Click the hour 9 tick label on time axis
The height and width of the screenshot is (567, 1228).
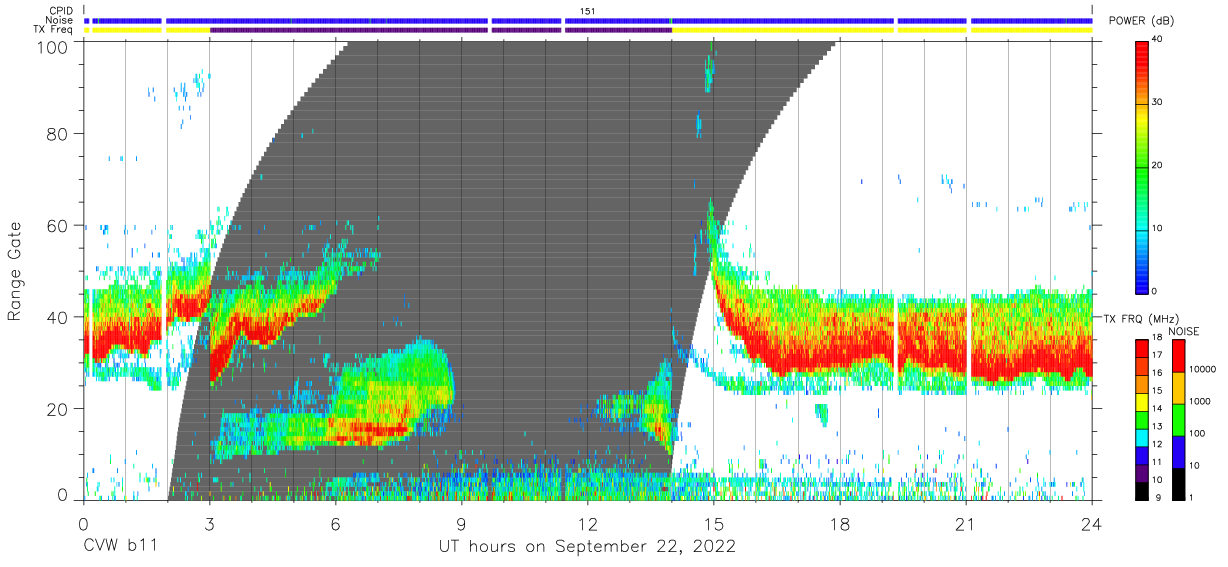pyautogui.click(x=461, y=523)
